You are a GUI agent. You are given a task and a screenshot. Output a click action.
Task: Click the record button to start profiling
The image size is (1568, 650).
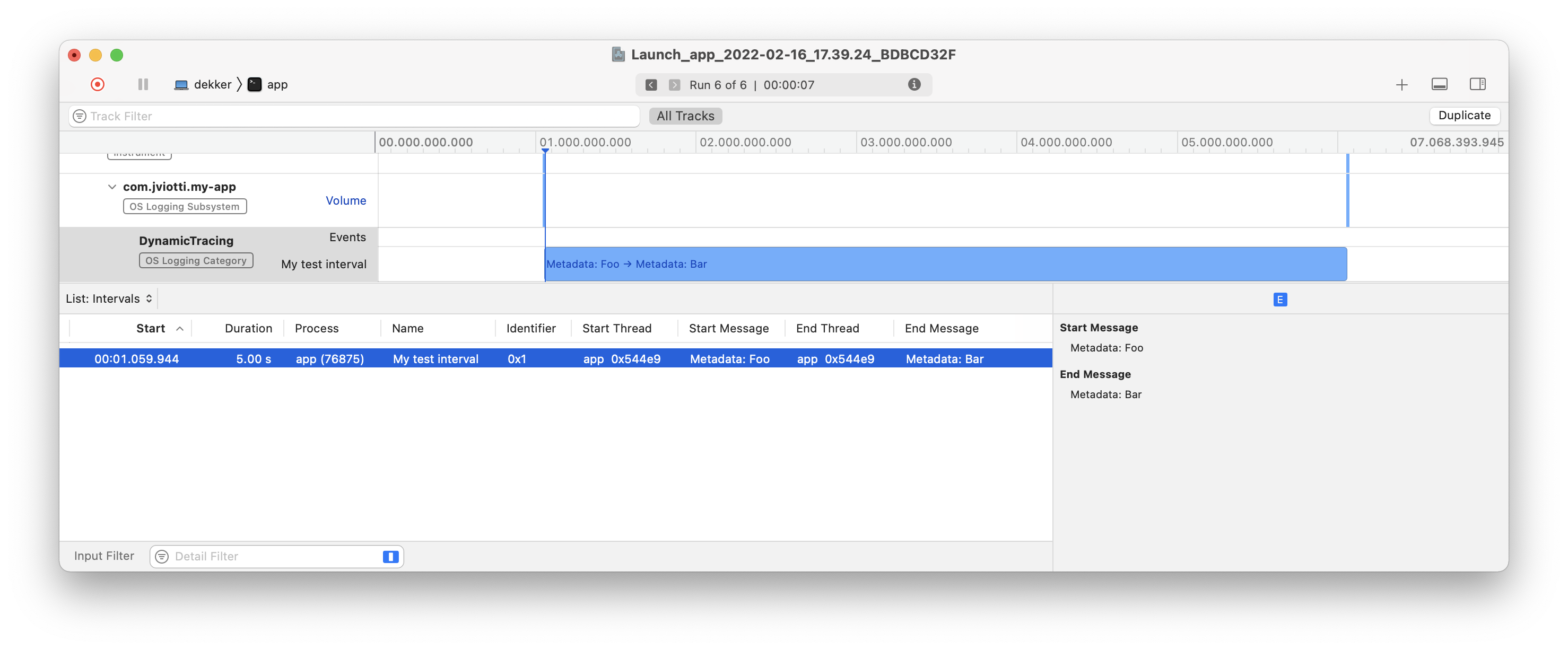pyautogui.click(x=97, y=84)
